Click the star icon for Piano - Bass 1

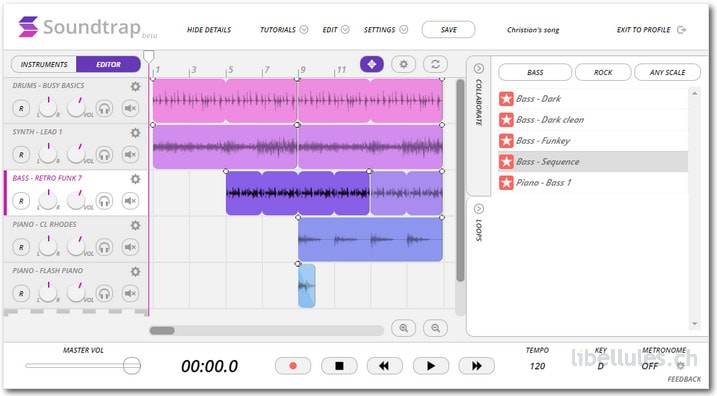[506, 183]
